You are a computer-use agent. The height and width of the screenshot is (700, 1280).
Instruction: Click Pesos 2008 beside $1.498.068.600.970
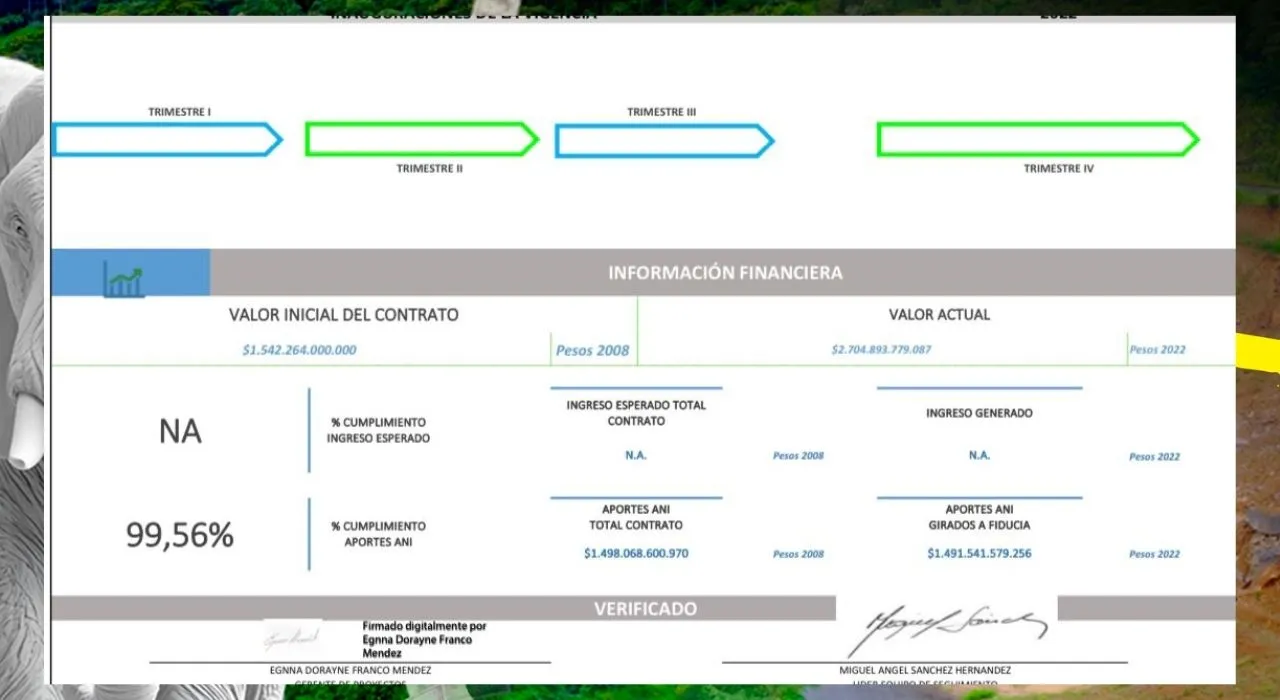798,554
